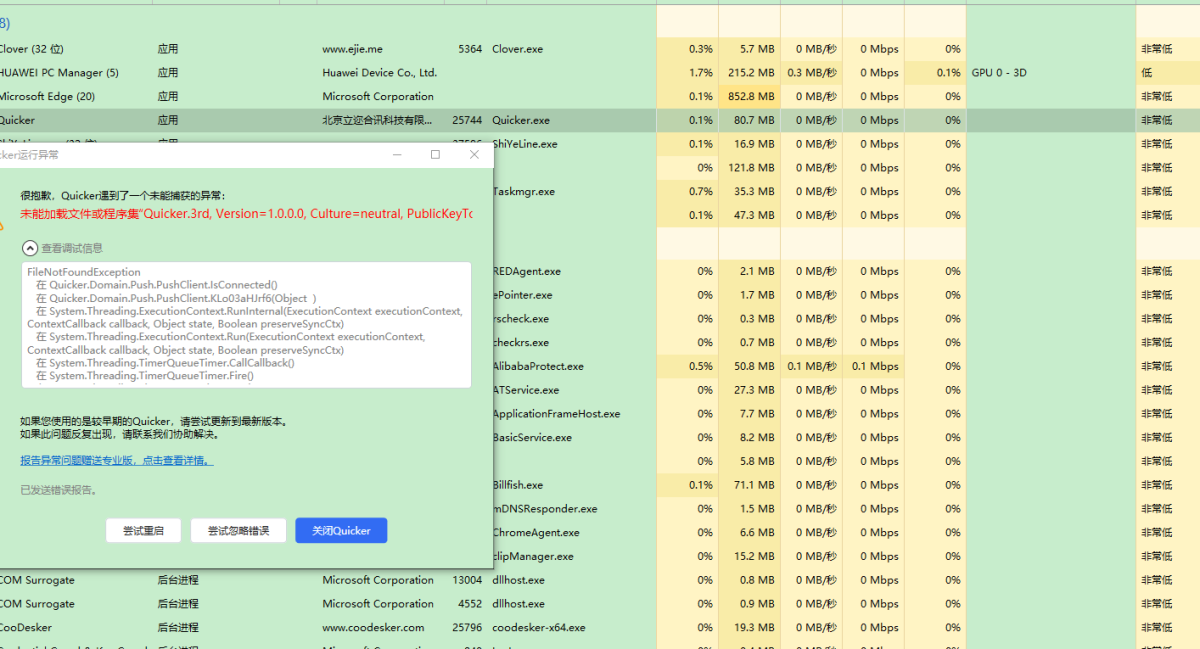Click the 0.1 Mbps network value
The image size is (1200, 649).
pos(875,366)
